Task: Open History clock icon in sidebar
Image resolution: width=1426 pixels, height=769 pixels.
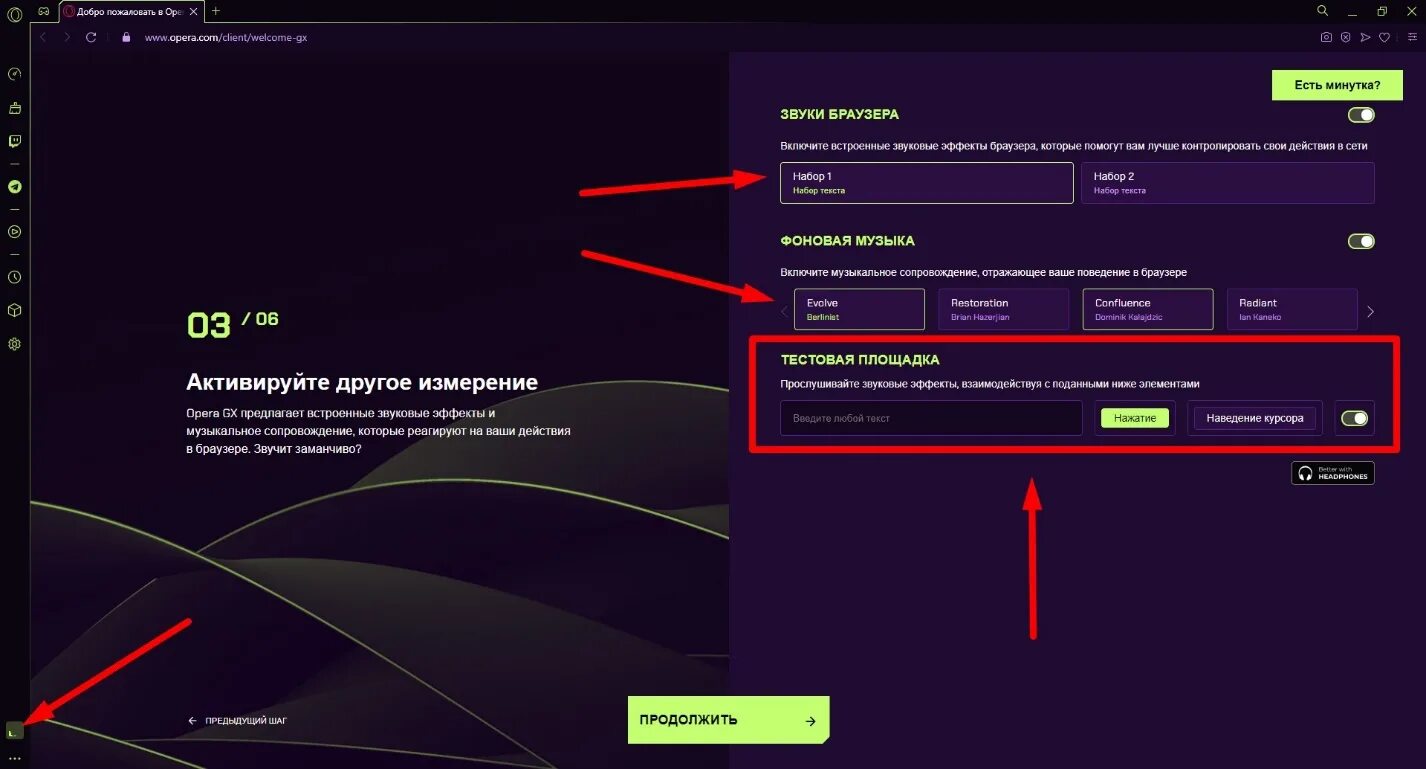Action: coord(14,277)
